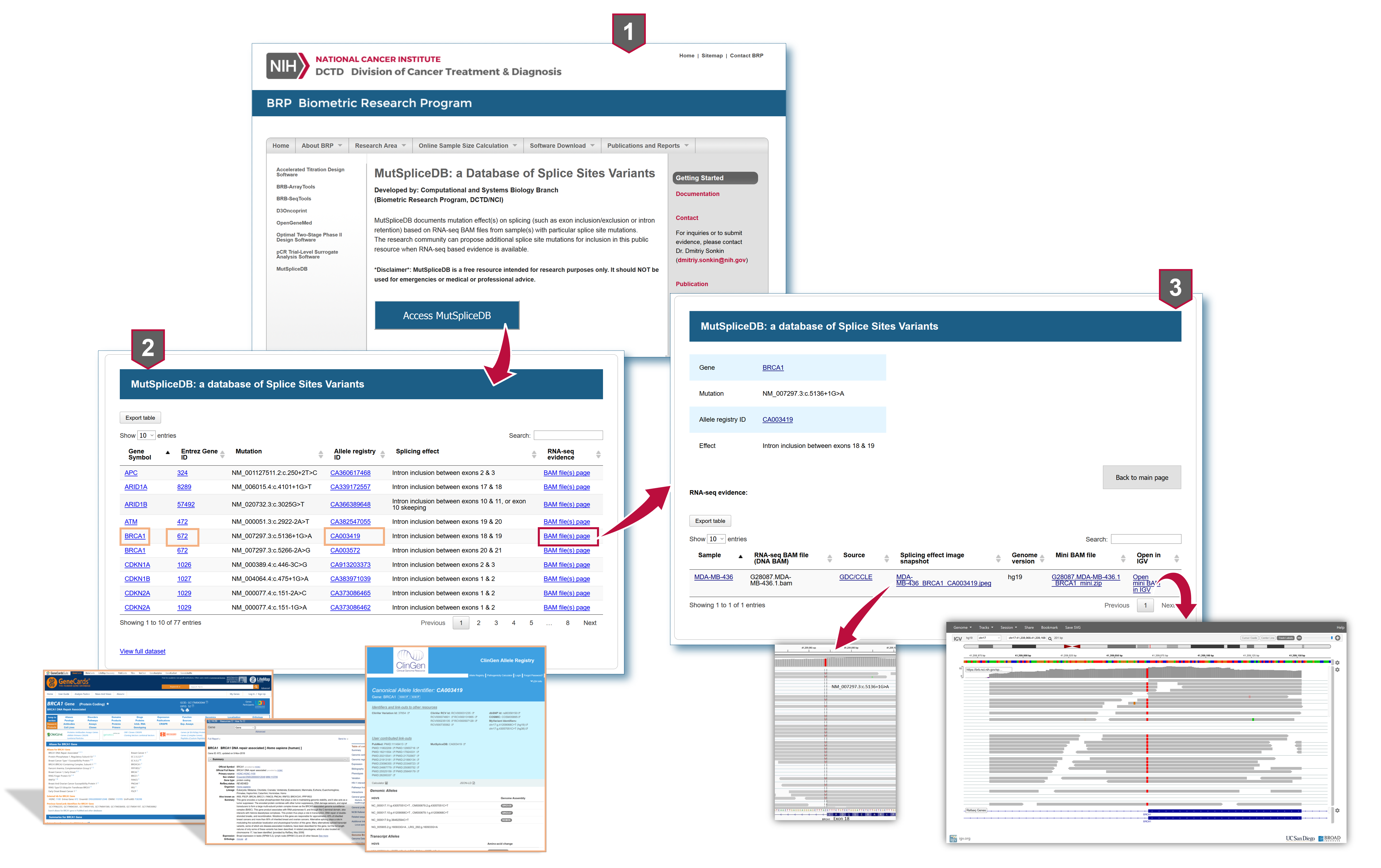
Task: Open the CA360617468 allele registry link
Action: coord(350,473)
